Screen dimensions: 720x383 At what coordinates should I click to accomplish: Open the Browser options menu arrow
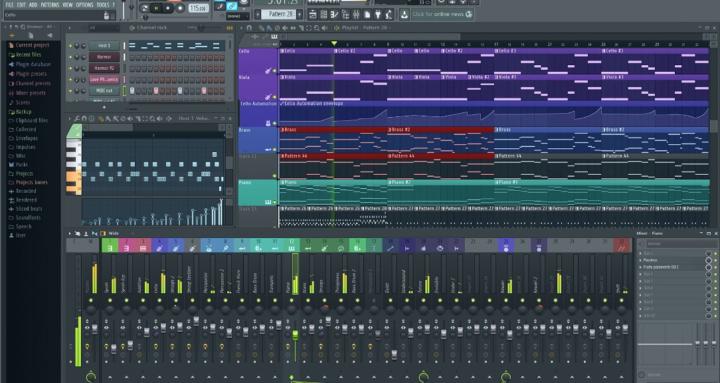(5, 28)
